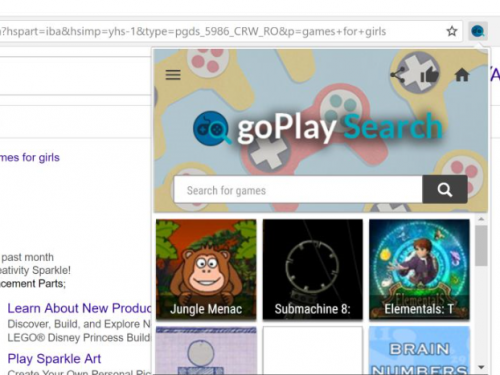Click 'Discover, Build, and Explore' text
Image resolution: width=500 pixels, height=375 pixels.
pos(74,324)
